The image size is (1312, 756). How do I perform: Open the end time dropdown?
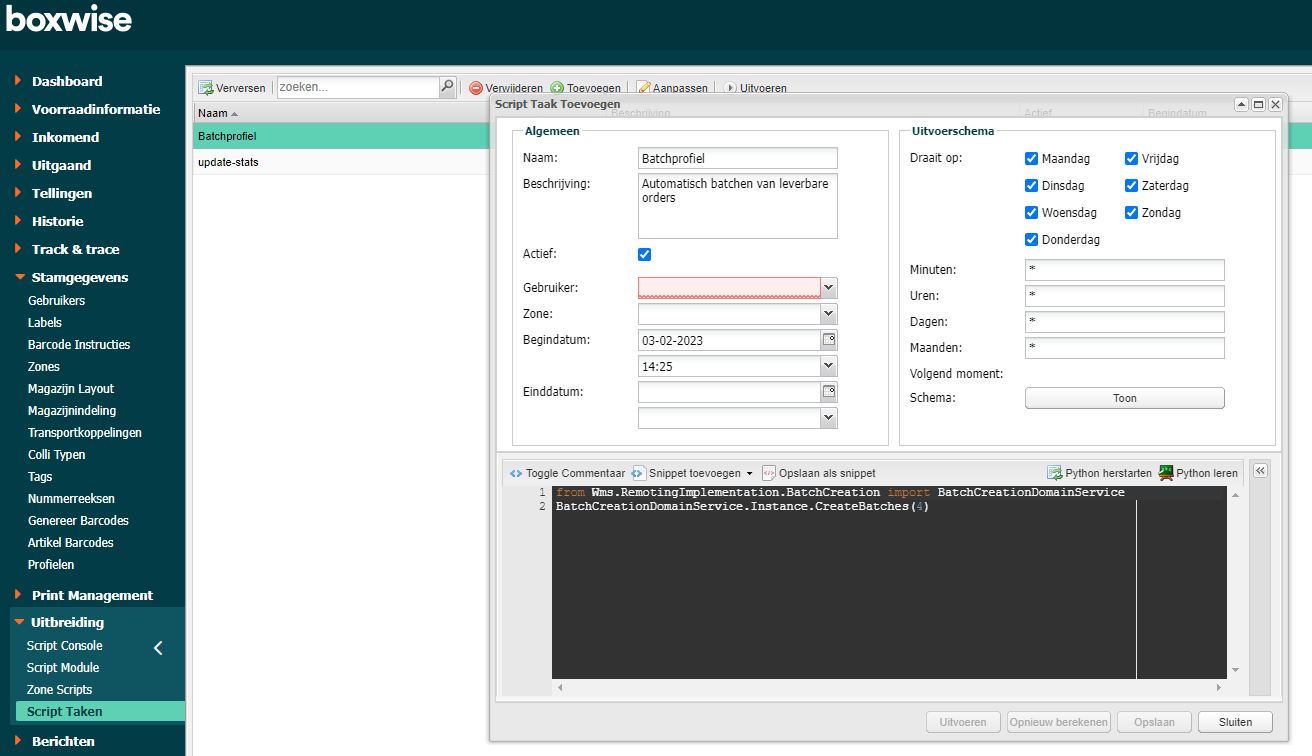pos(829,418)
